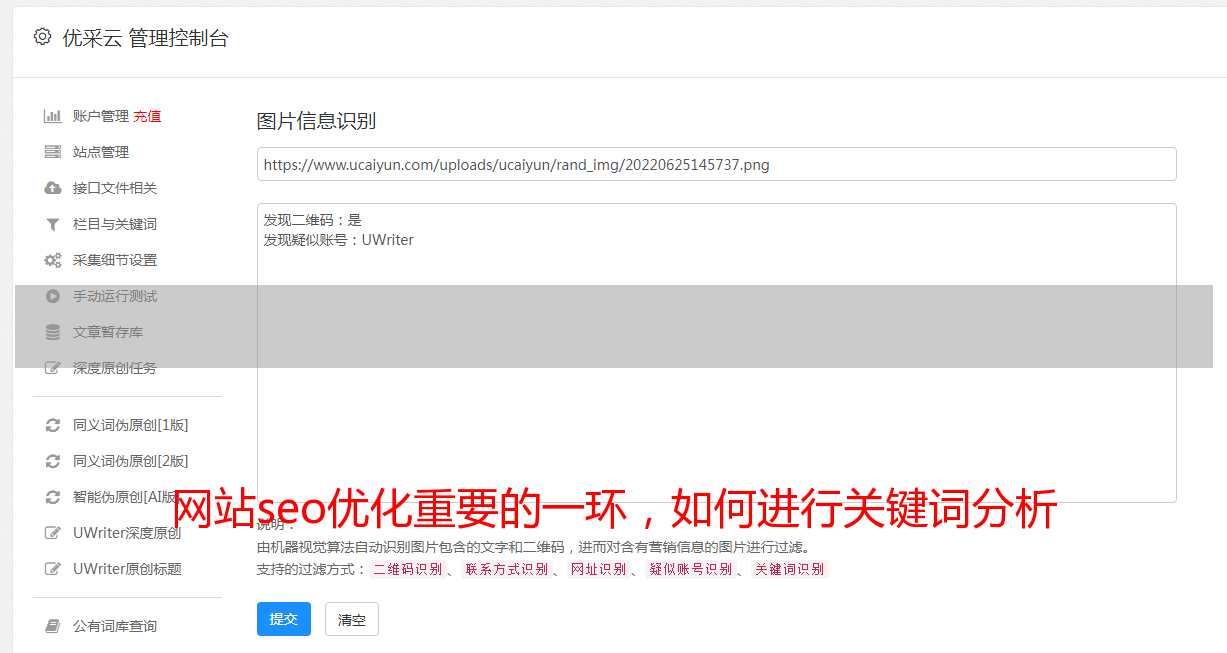Click the funnel icon for 栏目与关键词
This screenshot has width=1227, height=653.
pos(53,224)
